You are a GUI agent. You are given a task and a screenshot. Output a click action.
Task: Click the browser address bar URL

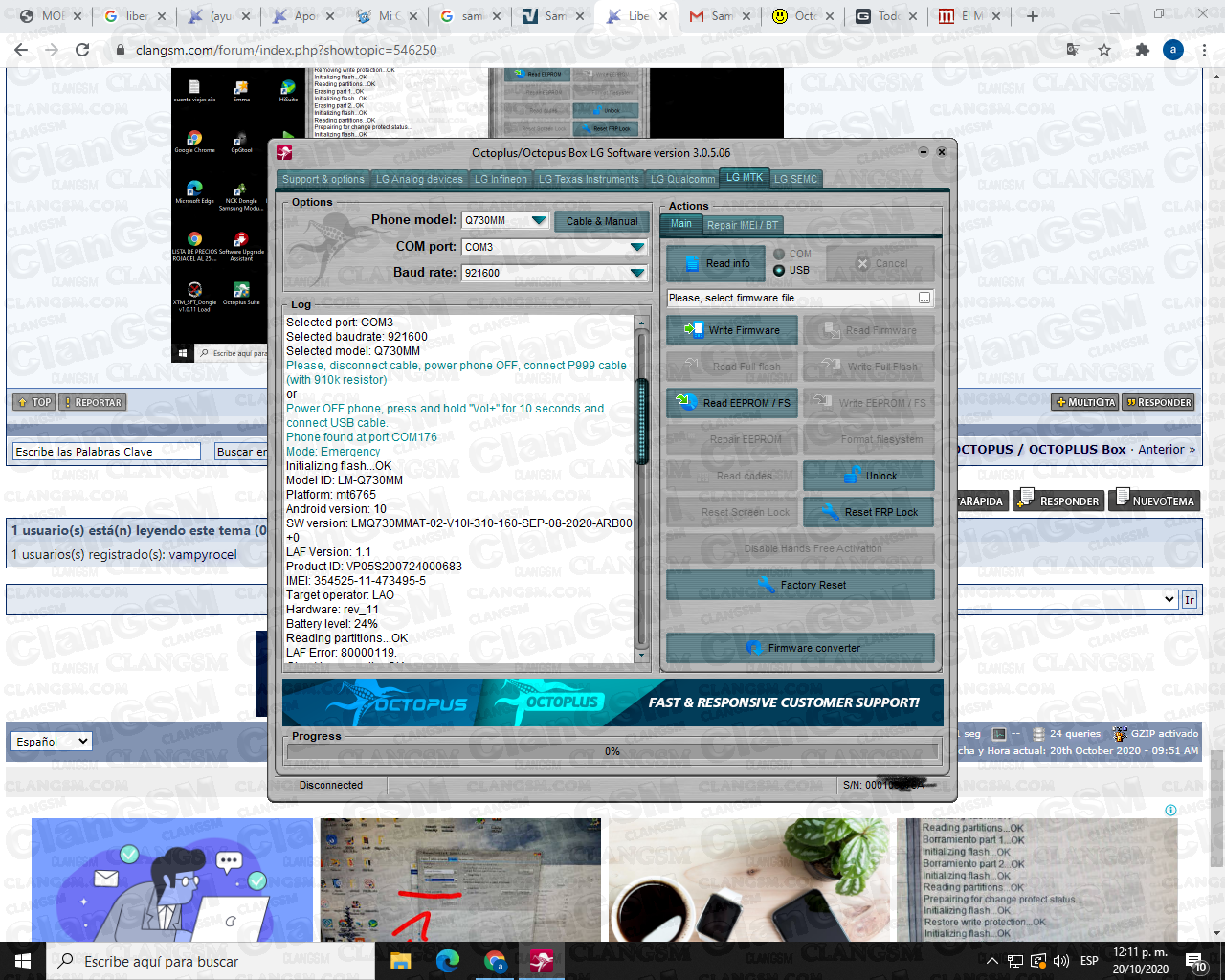pyautogui.click(x=285, y=50)
